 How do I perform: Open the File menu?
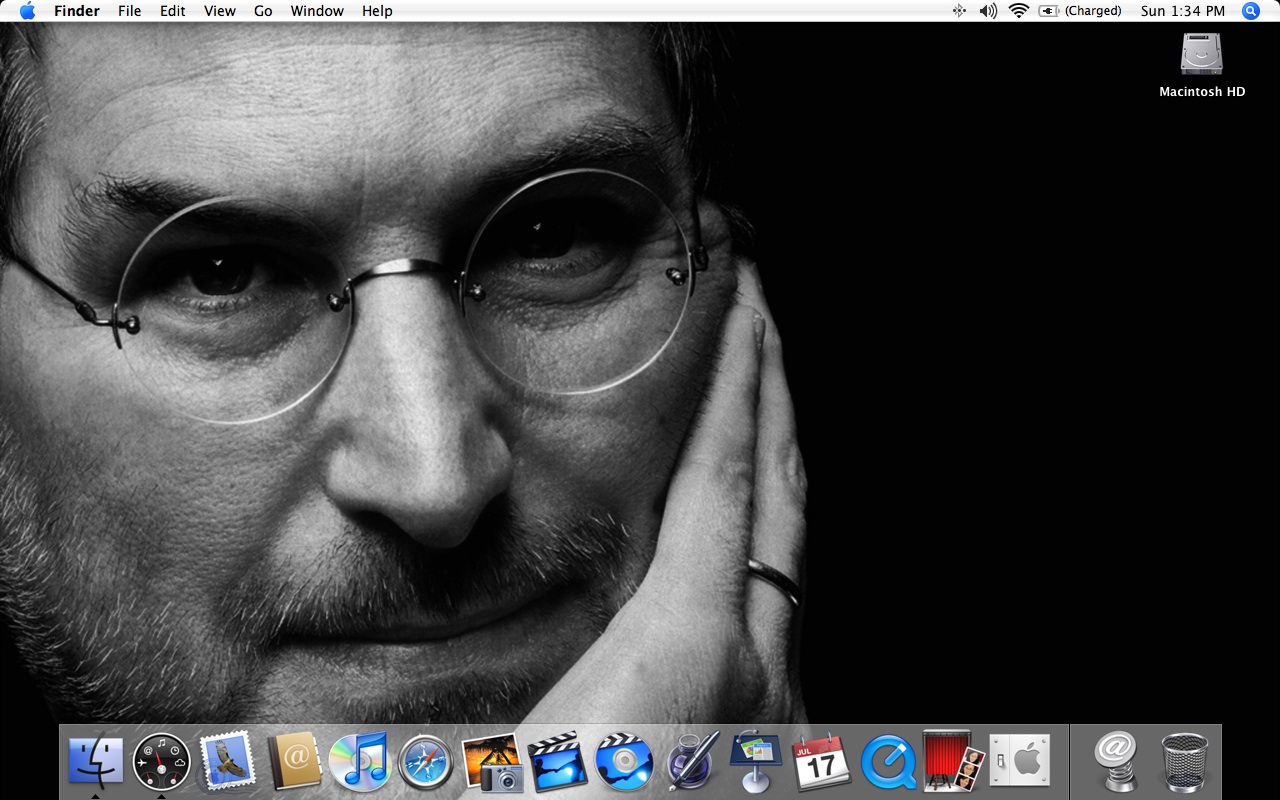point(129,11)
